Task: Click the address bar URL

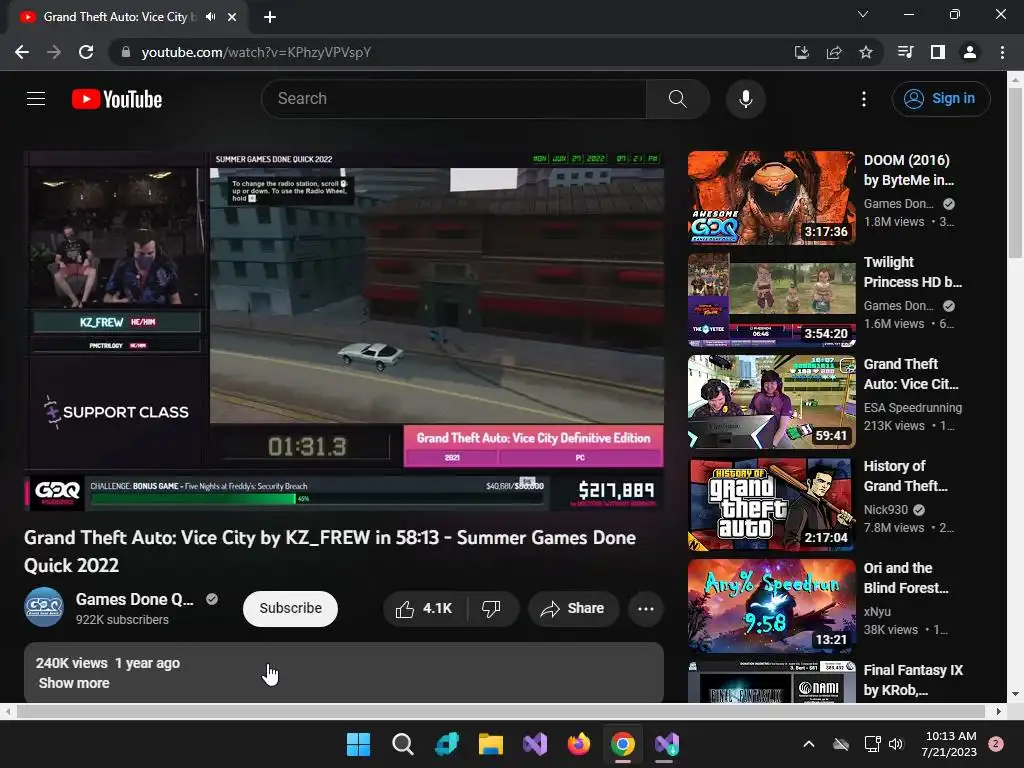Action: click(x=256, y=52)
